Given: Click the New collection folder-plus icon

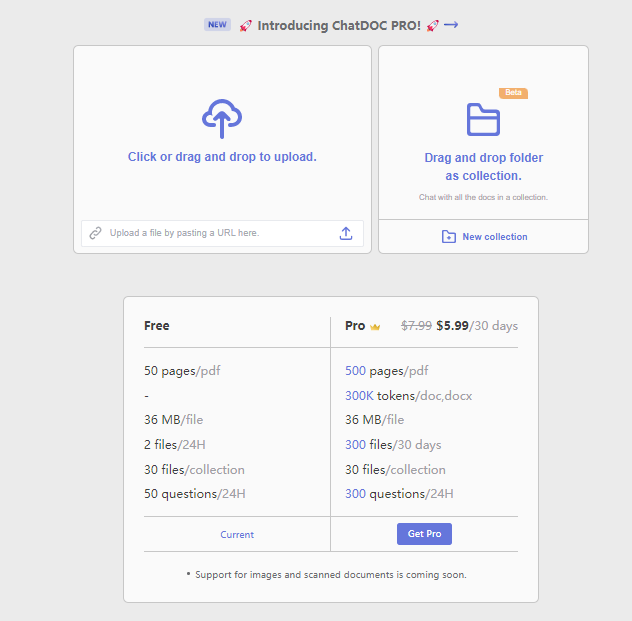Looking at the screenshot, I should tap(449, 237).
